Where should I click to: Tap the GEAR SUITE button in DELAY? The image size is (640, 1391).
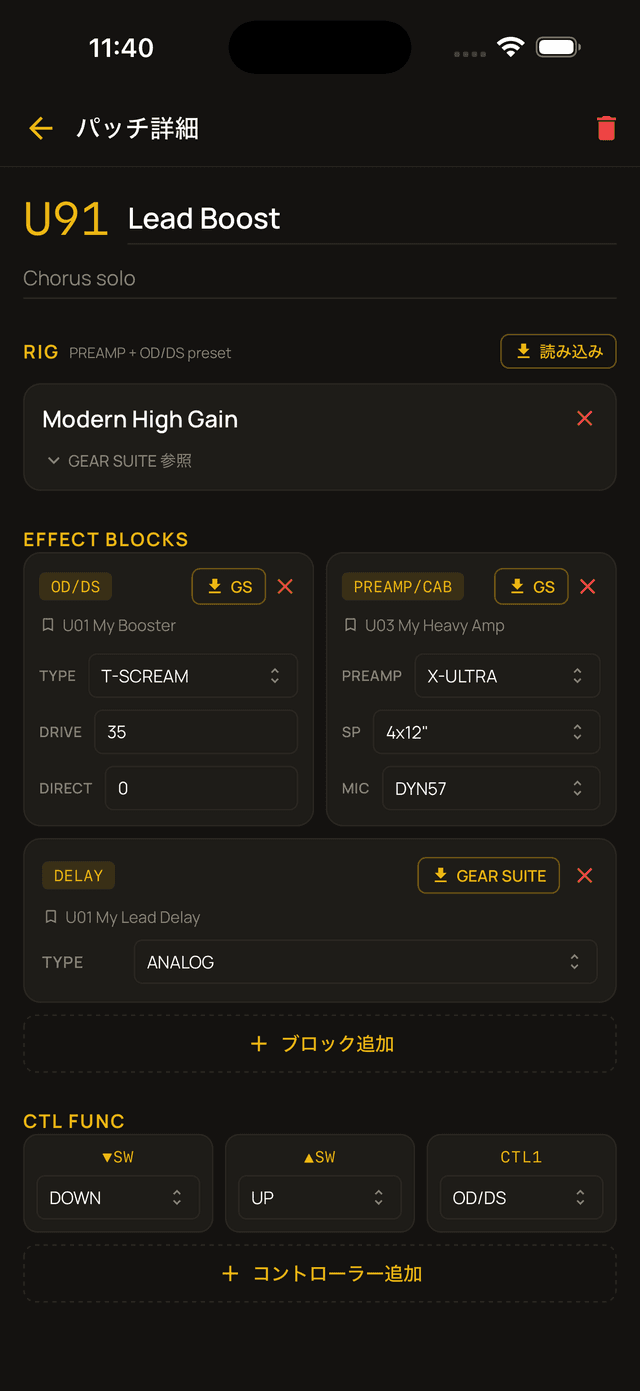pos(488,876)
